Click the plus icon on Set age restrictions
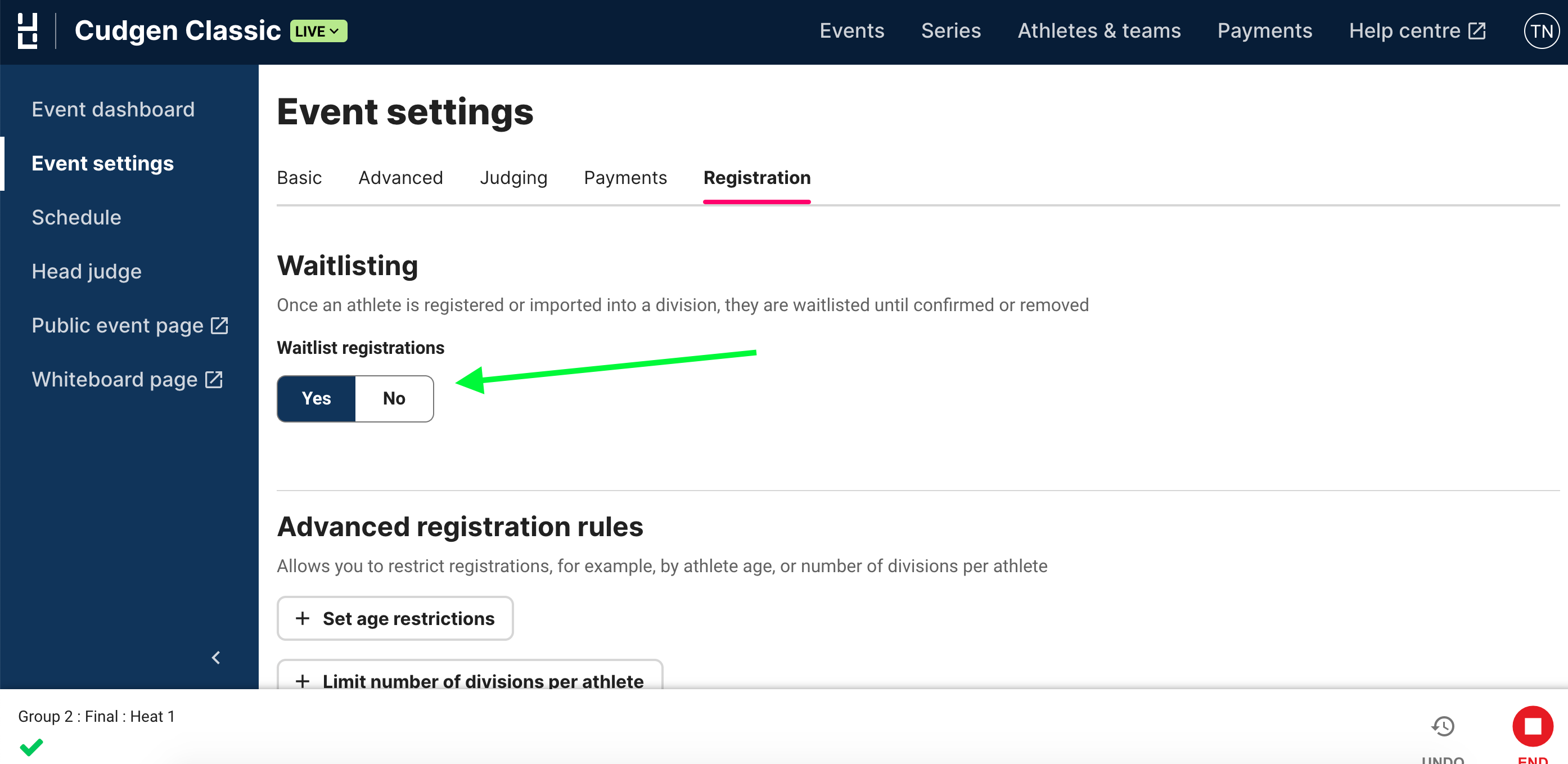Viewport: 1568px width, 764px height. tap(303, 618)
